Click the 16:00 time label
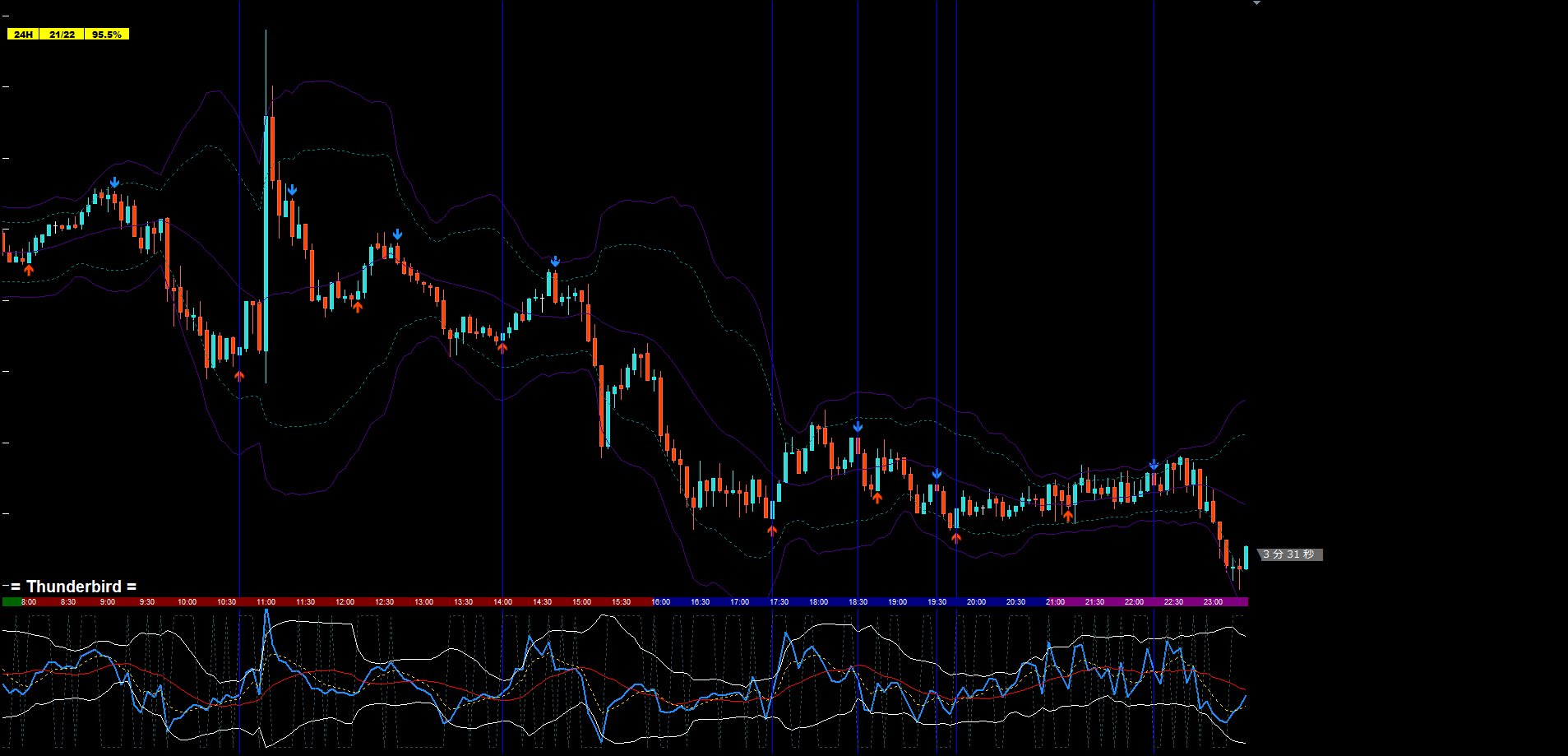This screenshot has width=1568, height=756. click(660, 602)
